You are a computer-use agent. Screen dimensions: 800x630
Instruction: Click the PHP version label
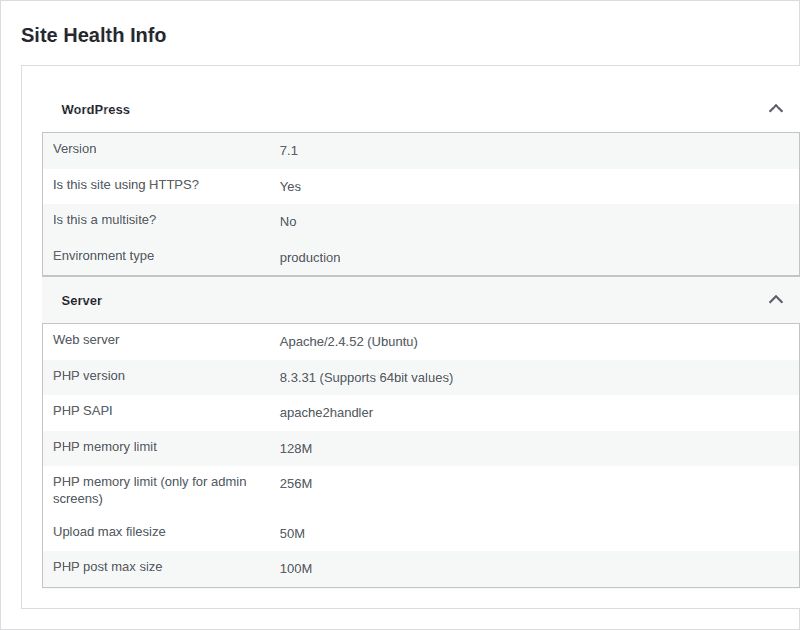click(x=89, y=375)
